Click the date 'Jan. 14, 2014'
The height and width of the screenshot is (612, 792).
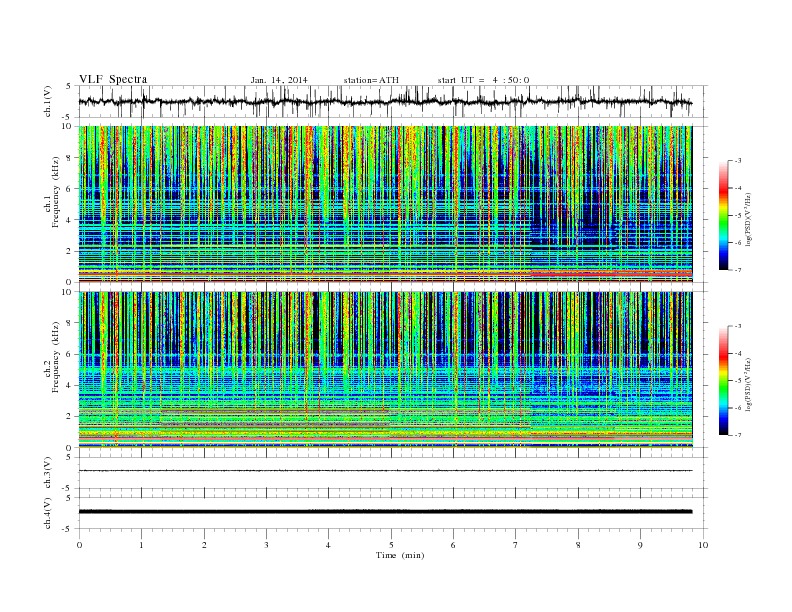[279, 80]
